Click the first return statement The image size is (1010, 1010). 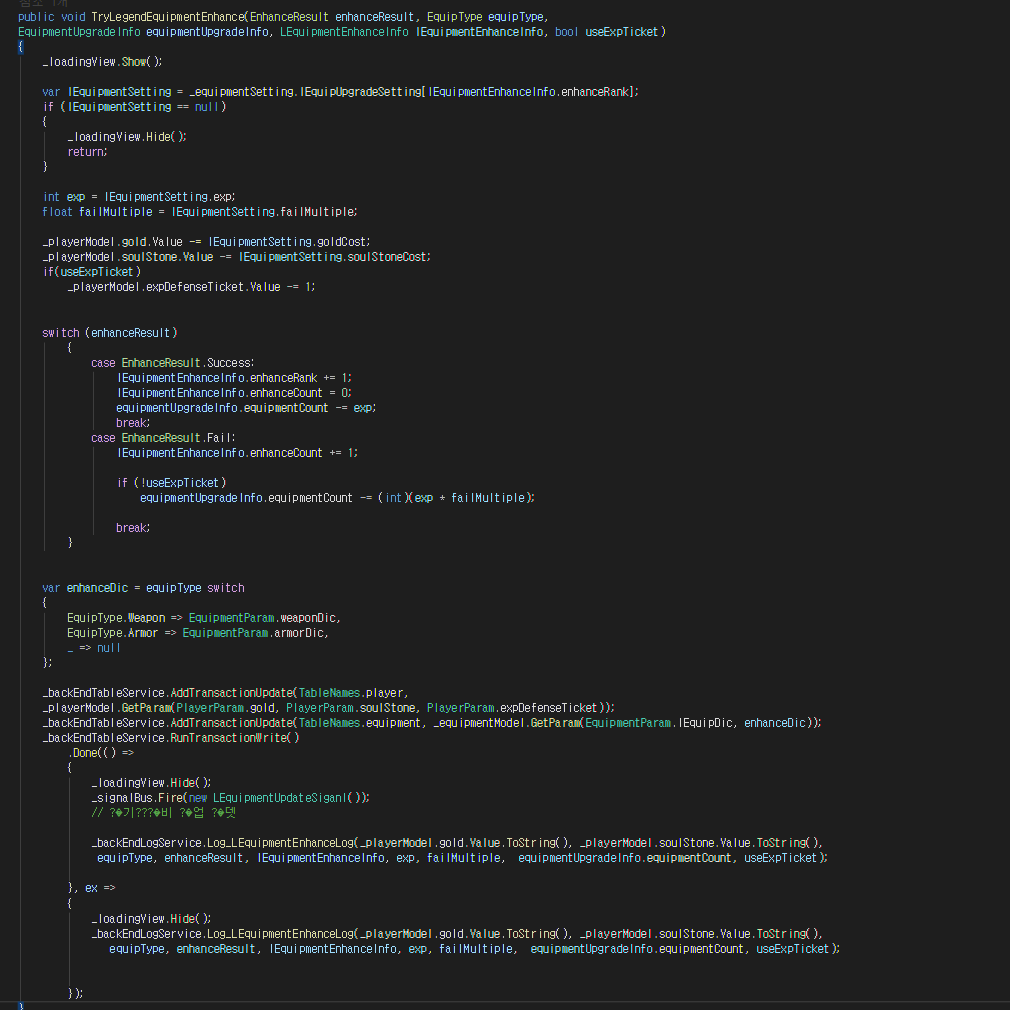click(x=86, y=152)
